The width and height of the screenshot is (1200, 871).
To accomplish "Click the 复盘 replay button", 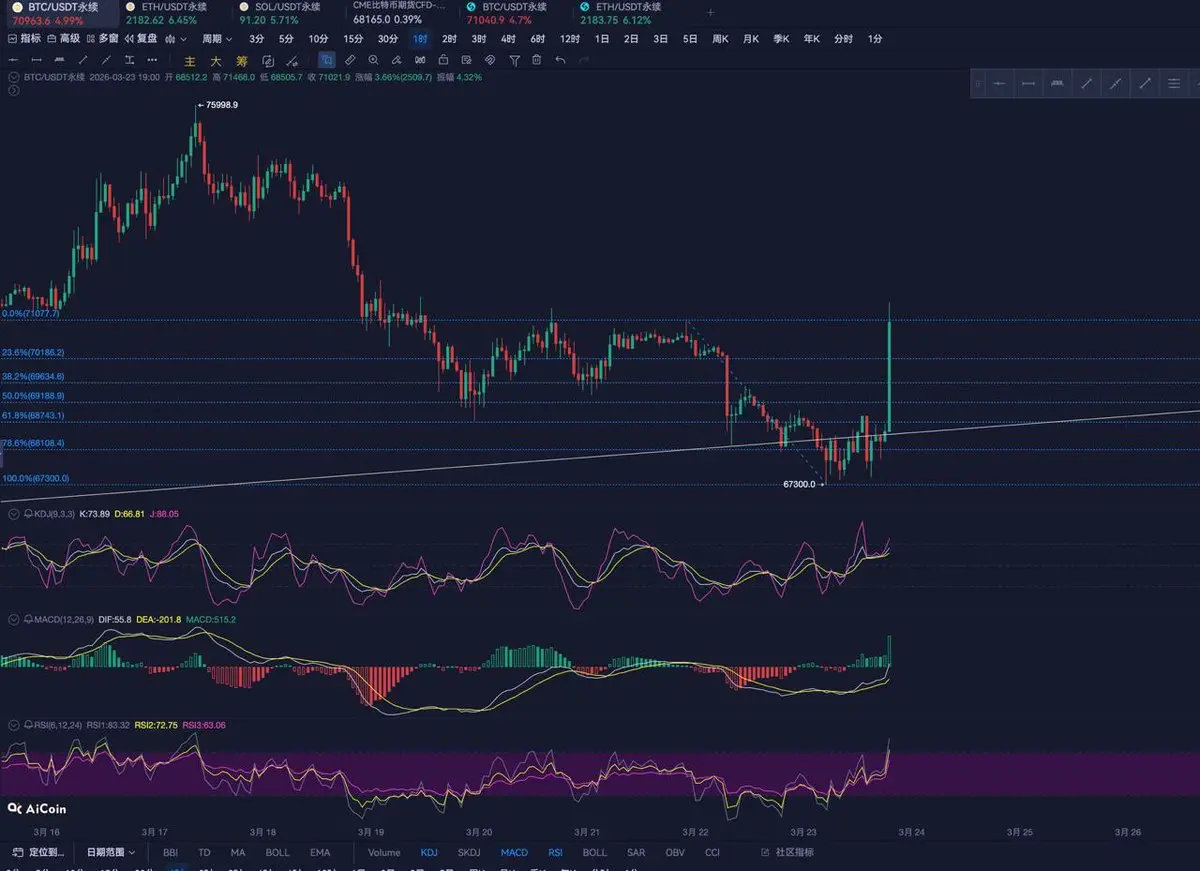I will (x=141, y=39).
